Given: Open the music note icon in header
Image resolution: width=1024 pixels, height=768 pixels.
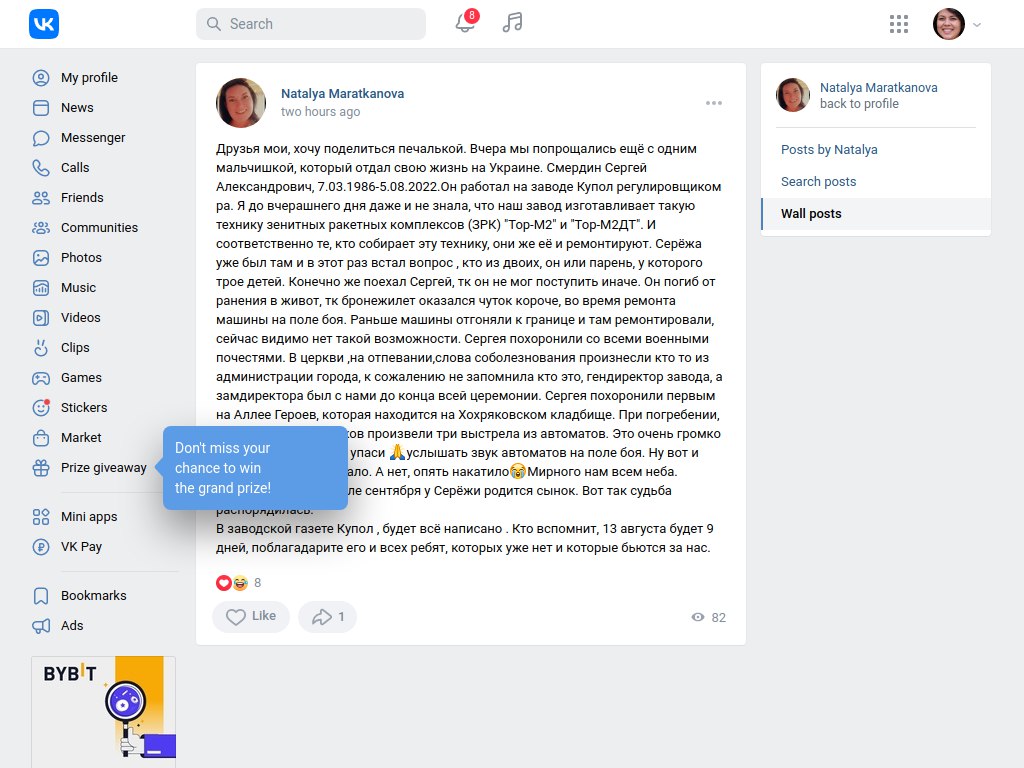Looking at the screenshot, I should (513, 23).
